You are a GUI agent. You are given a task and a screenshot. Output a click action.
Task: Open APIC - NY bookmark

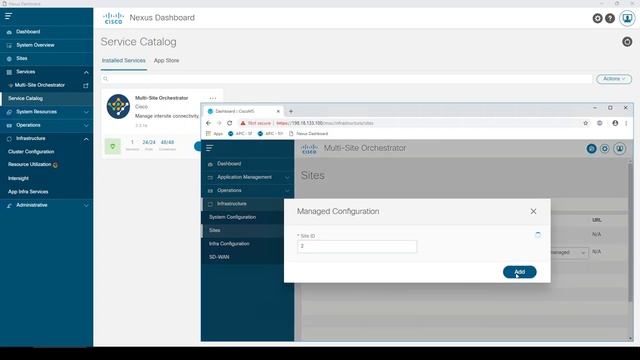pos(270,134)
